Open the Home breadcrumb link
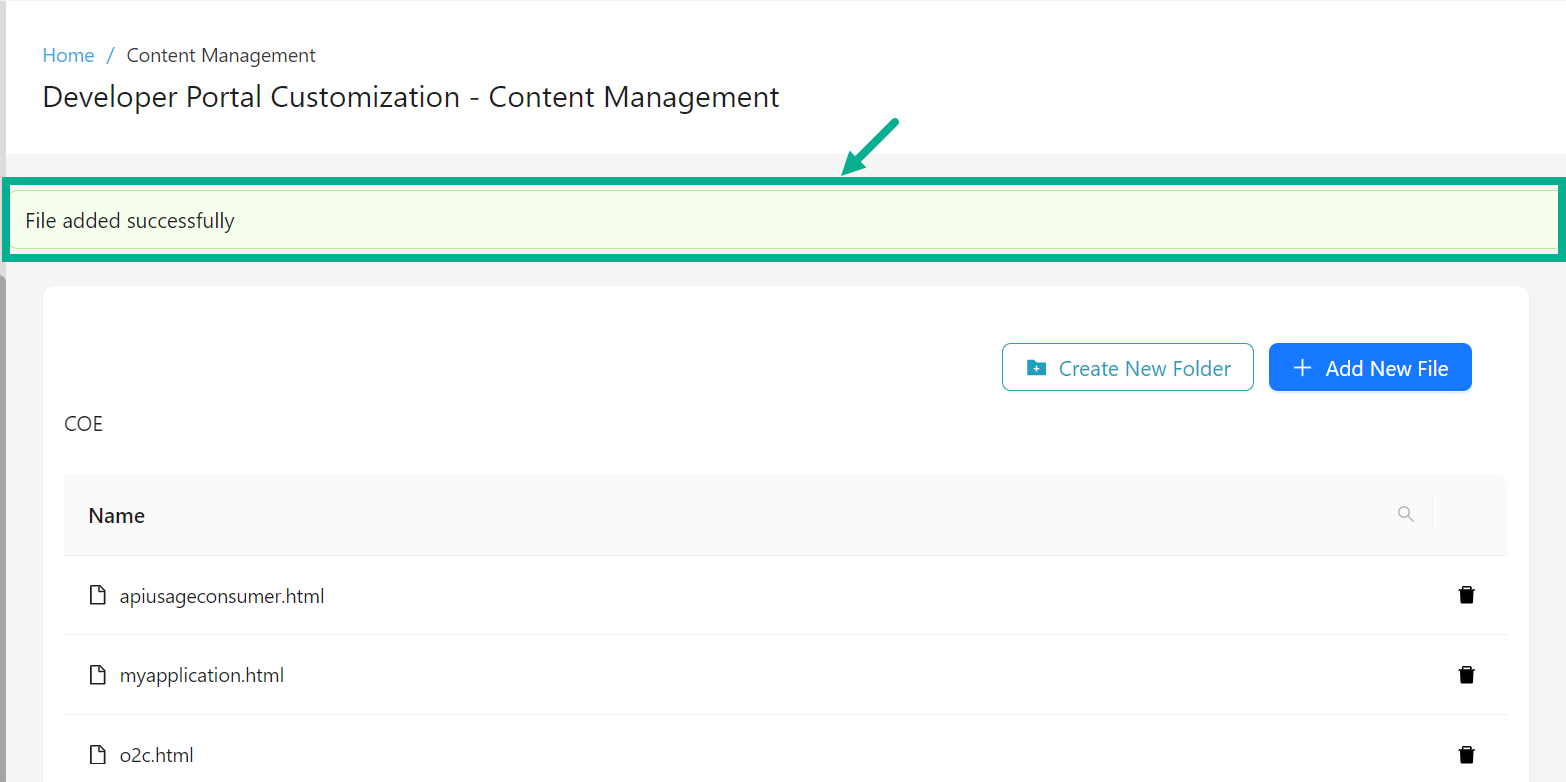Viewport: 1566px width, 782px height. (68, 55)
